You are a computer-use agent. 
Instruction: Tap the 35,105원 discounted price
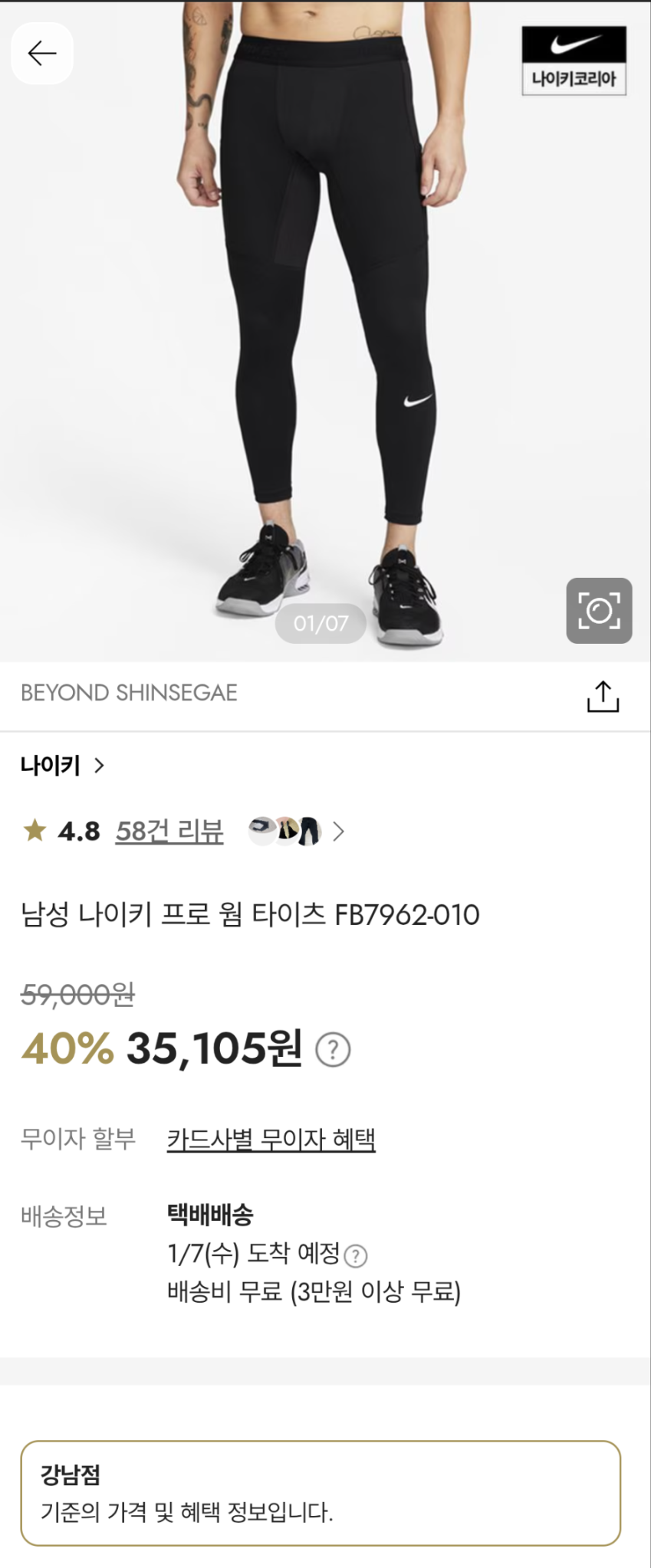tap(215, 1048)
